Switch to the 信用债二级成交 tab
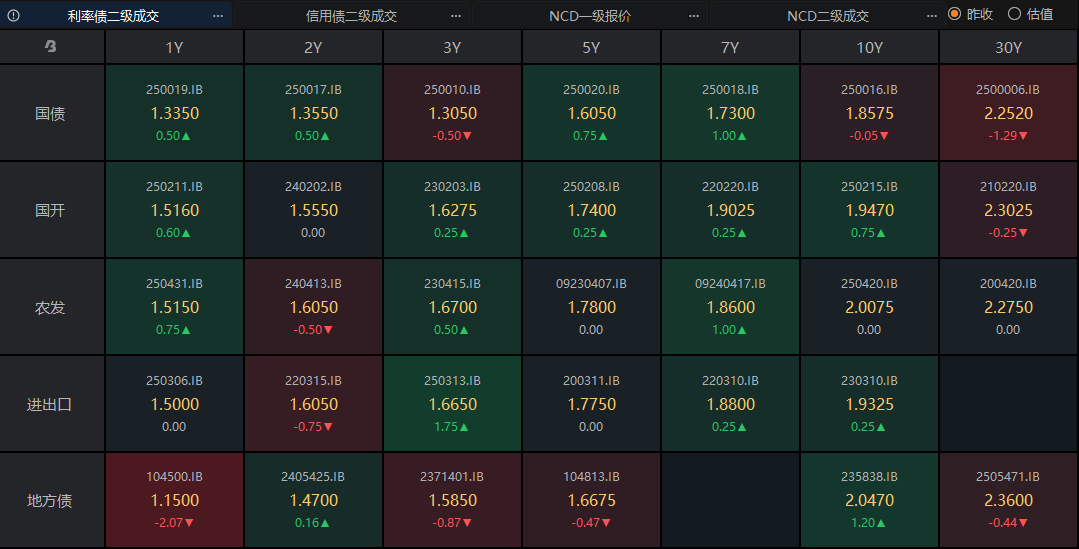Image resolution: width=1079 pixels, height=549 pixels. click(351, 15)
